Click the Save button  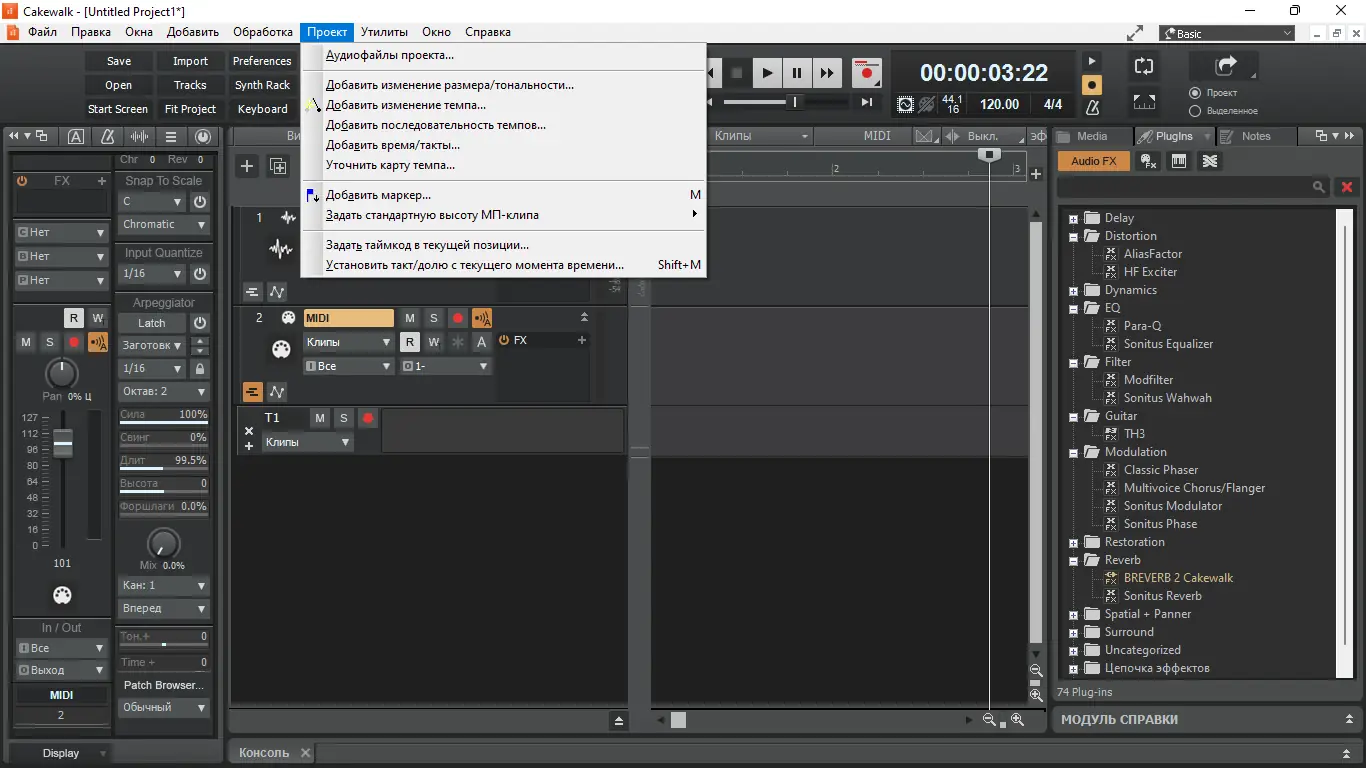coord(119,61)
